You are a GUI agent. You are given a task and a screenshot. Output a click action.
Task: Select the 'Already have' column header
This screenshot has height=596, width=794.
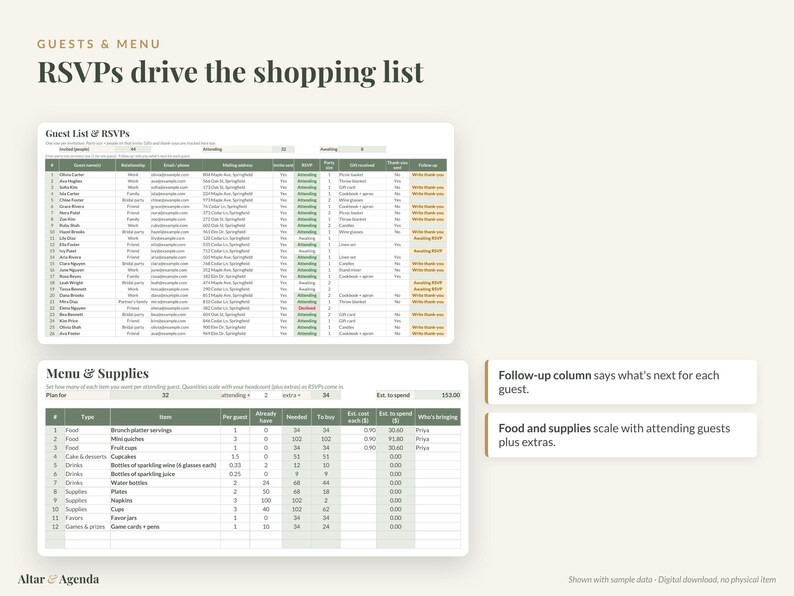tap(266, 417)
